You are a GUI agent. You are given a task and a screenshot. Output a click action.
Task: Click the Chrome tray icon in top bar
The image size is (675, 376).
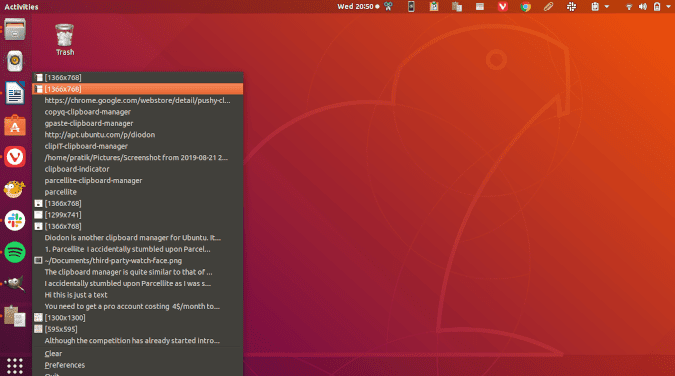(x=525, y=6)
